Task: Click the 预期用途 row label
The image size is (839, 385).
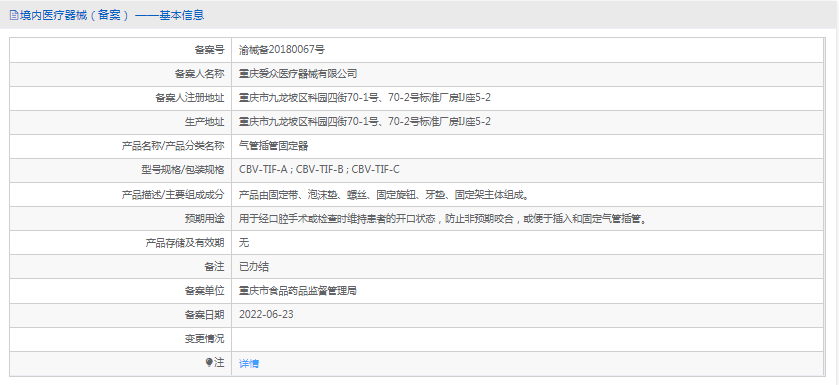Action: (x=204, y=219)
